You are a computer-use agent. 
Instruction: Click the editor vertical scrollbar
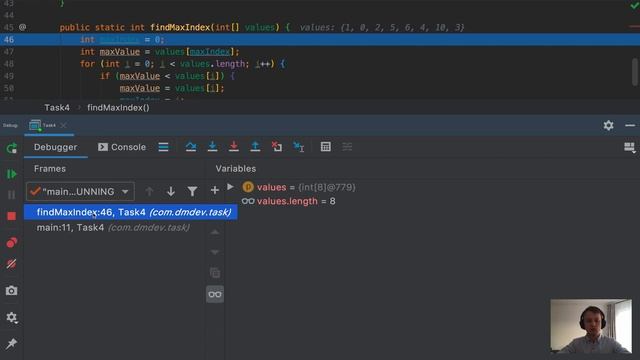(x=635, y=72)
